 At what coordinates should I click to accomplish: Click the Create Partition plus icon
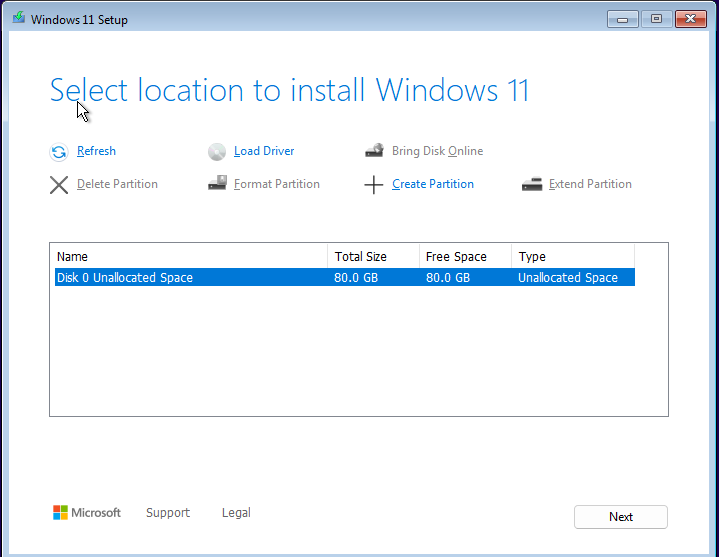point(374,185)
